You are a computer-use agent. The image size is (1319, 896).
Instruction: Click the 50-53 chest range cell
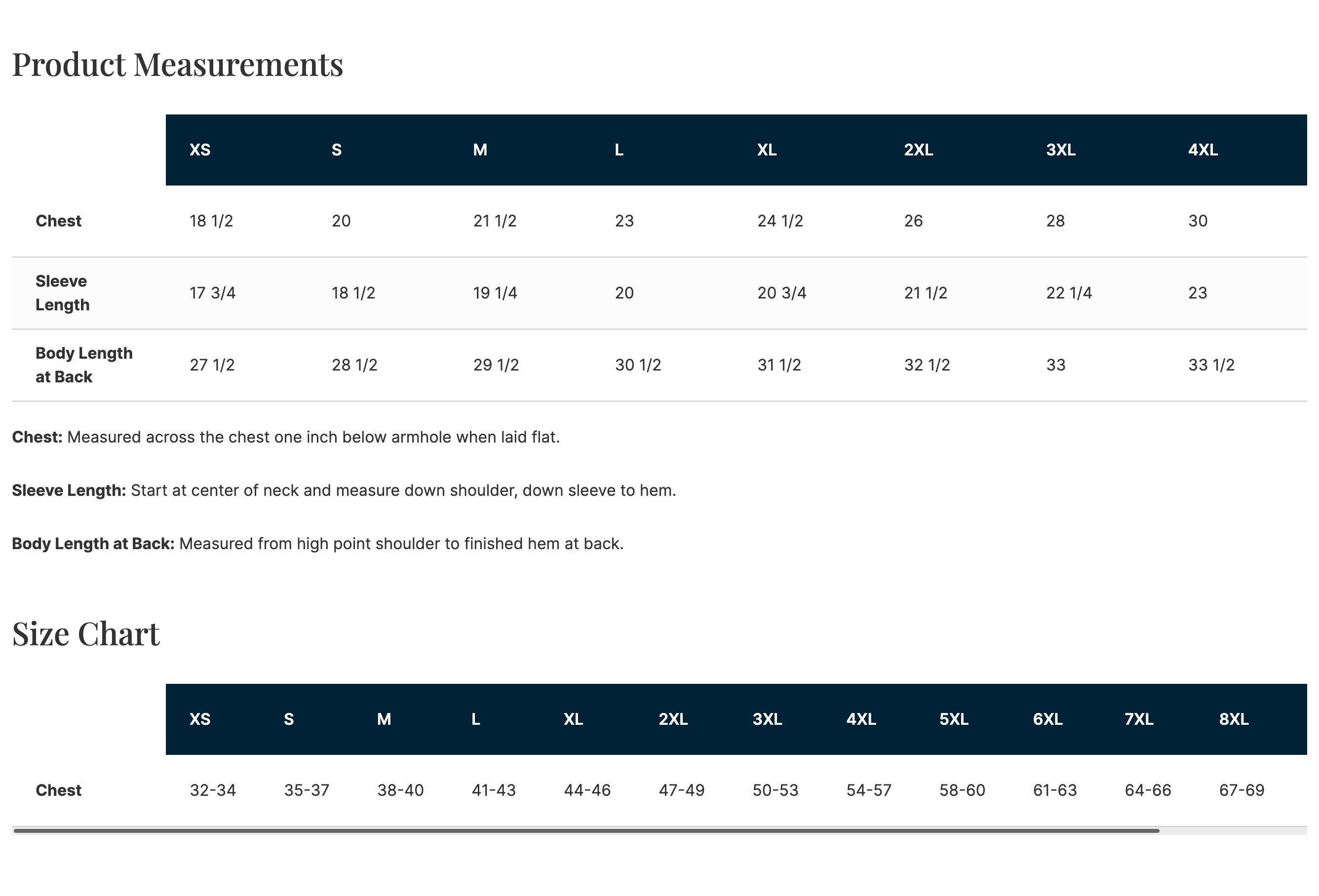click(x=776, y=790)
